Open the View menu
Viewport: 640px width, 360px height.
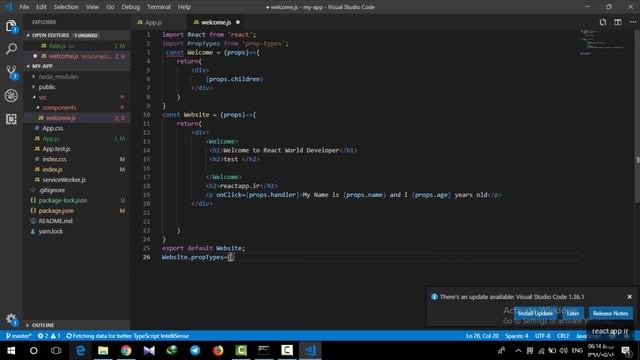coord(92,7)
